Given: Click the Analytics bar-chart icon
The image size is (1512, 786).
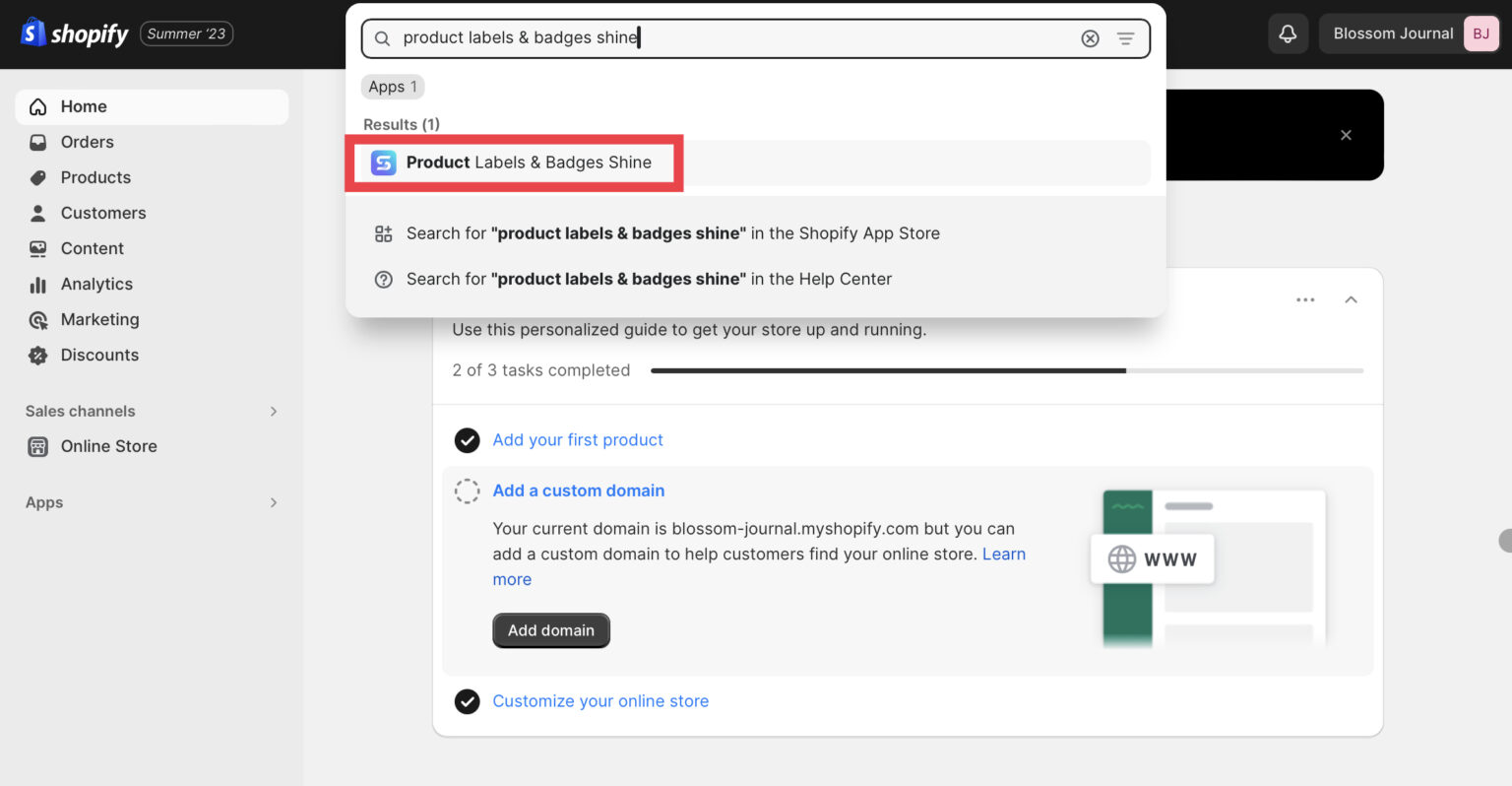Looking at the screenshot, I should [37, 284].
